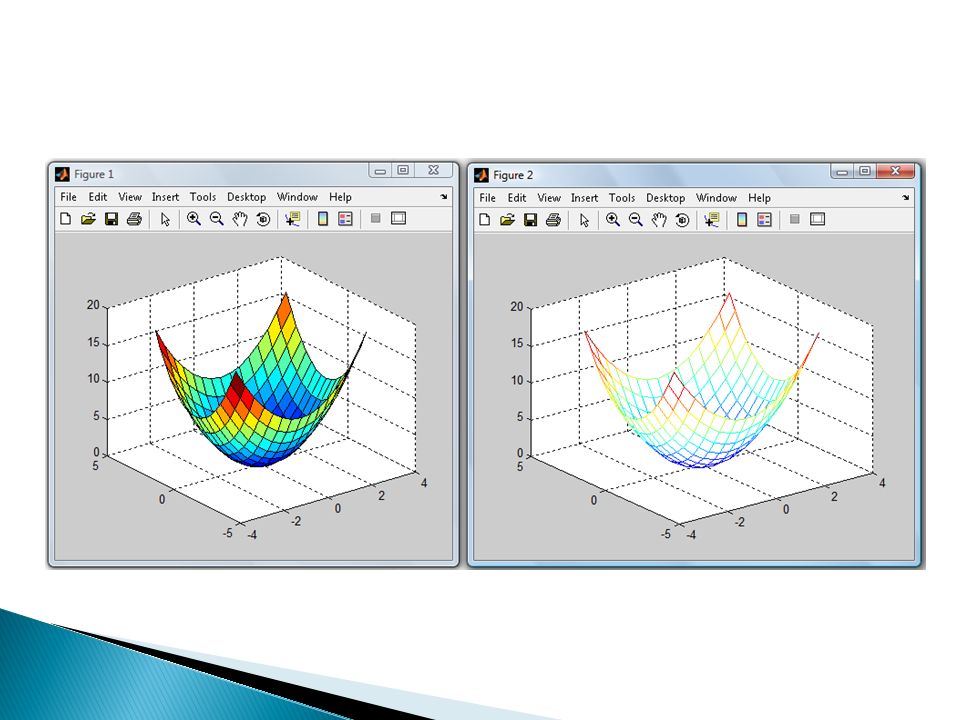Click Print Figure icon in Figure 1

134,219
